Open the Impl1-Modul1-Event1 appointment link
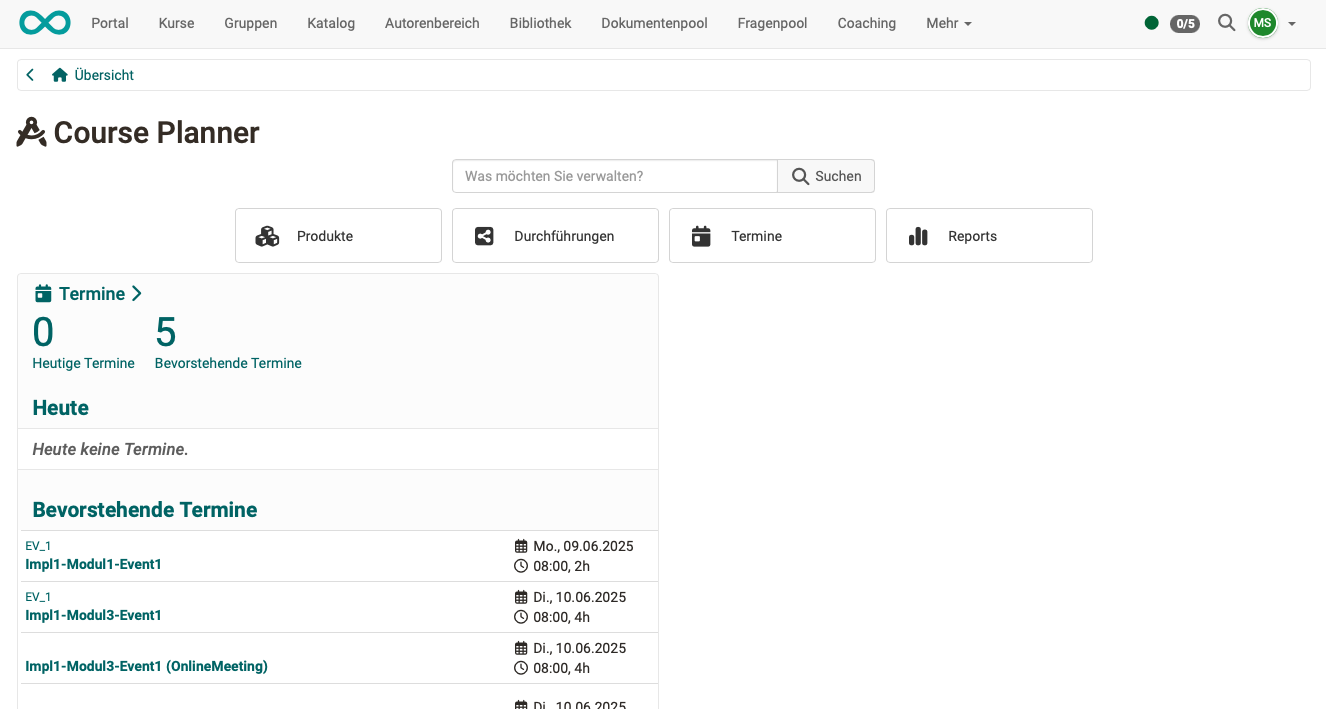Screen dimensions: 1326x709 93,563
